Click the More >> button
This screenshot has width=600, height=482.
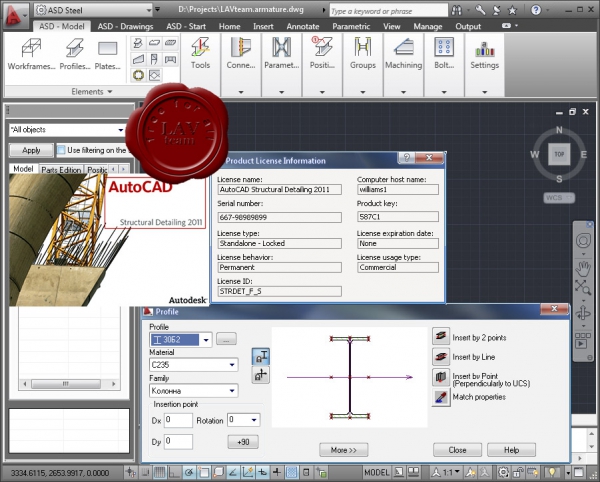point(344,450)
